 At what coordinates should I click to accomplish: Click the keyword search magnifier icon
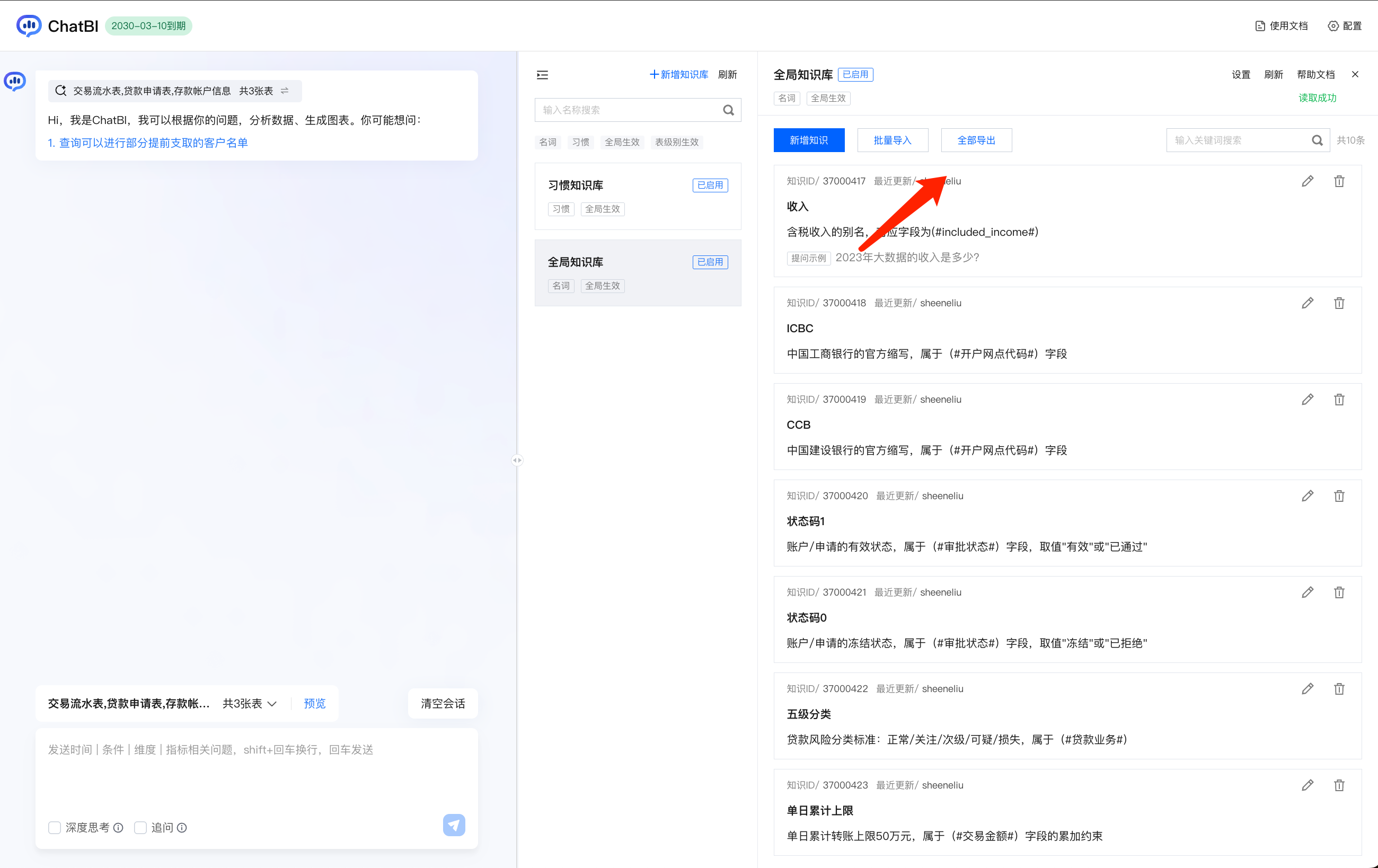(x=1317, y=140)
